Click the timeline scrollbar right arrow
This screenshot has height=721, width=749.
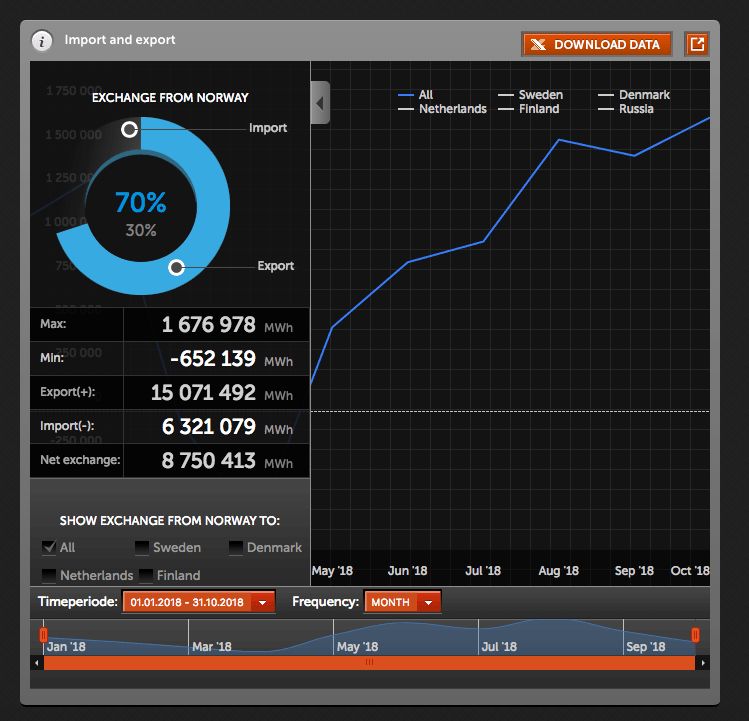702,663
